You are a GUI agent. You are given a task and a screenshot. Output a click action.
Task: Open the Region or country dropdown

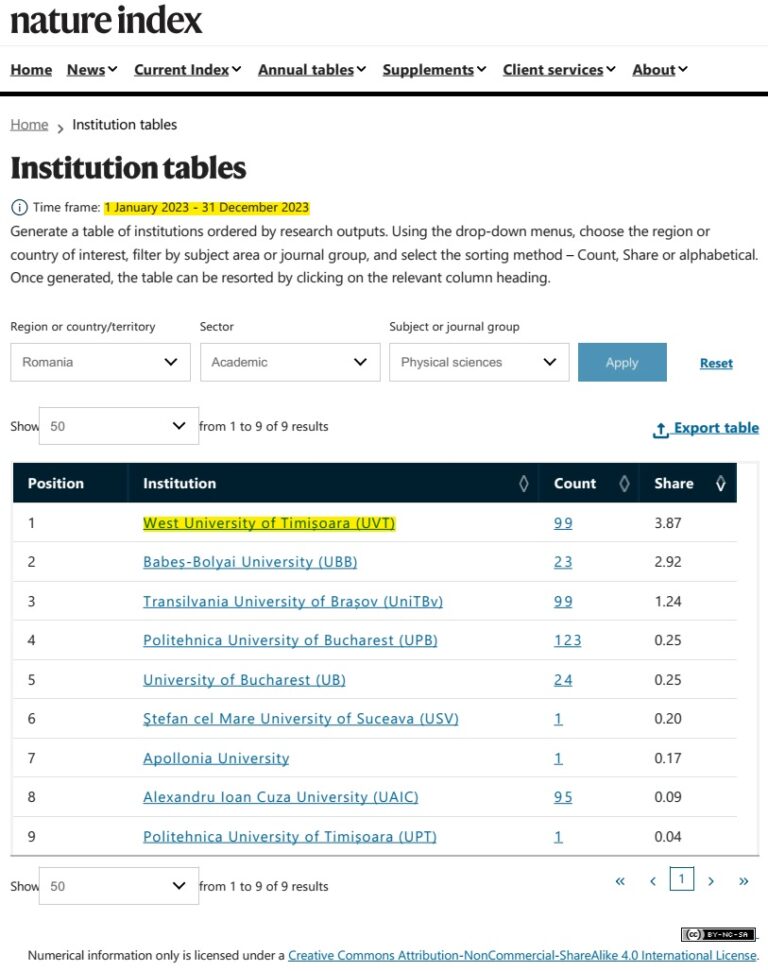(x=100, y=362)
